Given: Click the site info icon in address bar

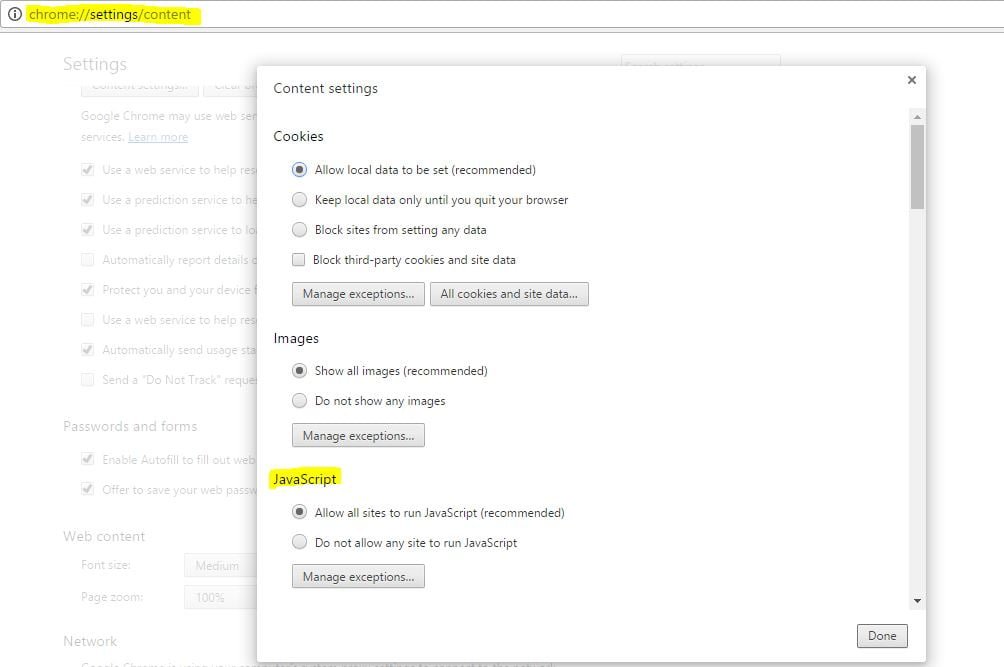Looking at the screenshot, I should [14, 13].
